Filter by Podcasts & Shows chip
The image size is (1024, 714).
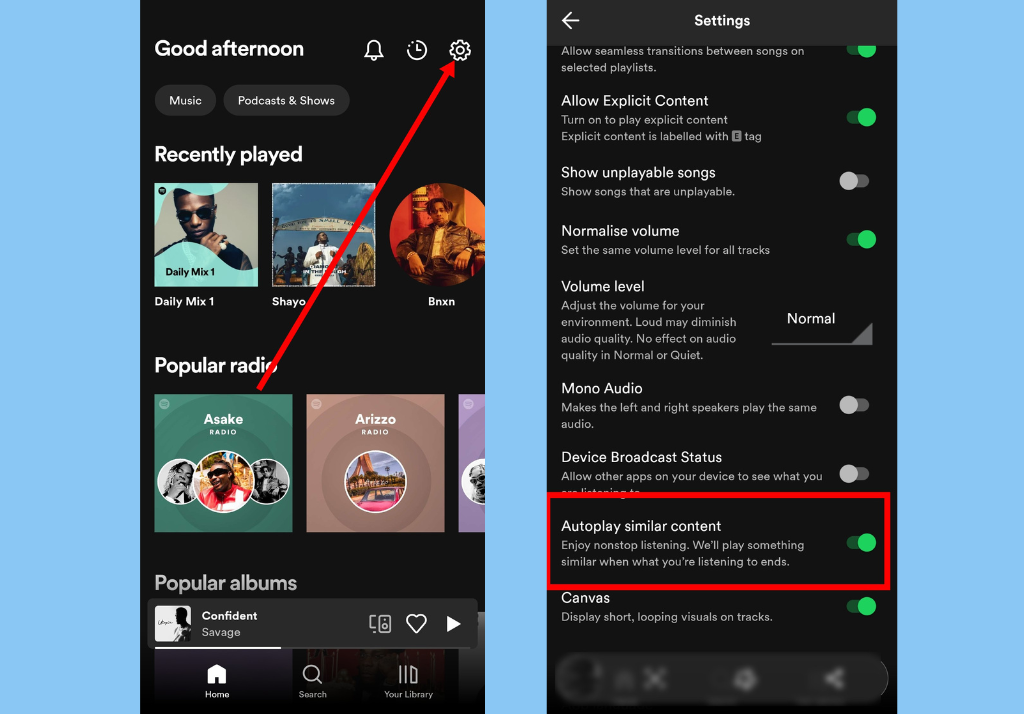click(x=286, y=101)
